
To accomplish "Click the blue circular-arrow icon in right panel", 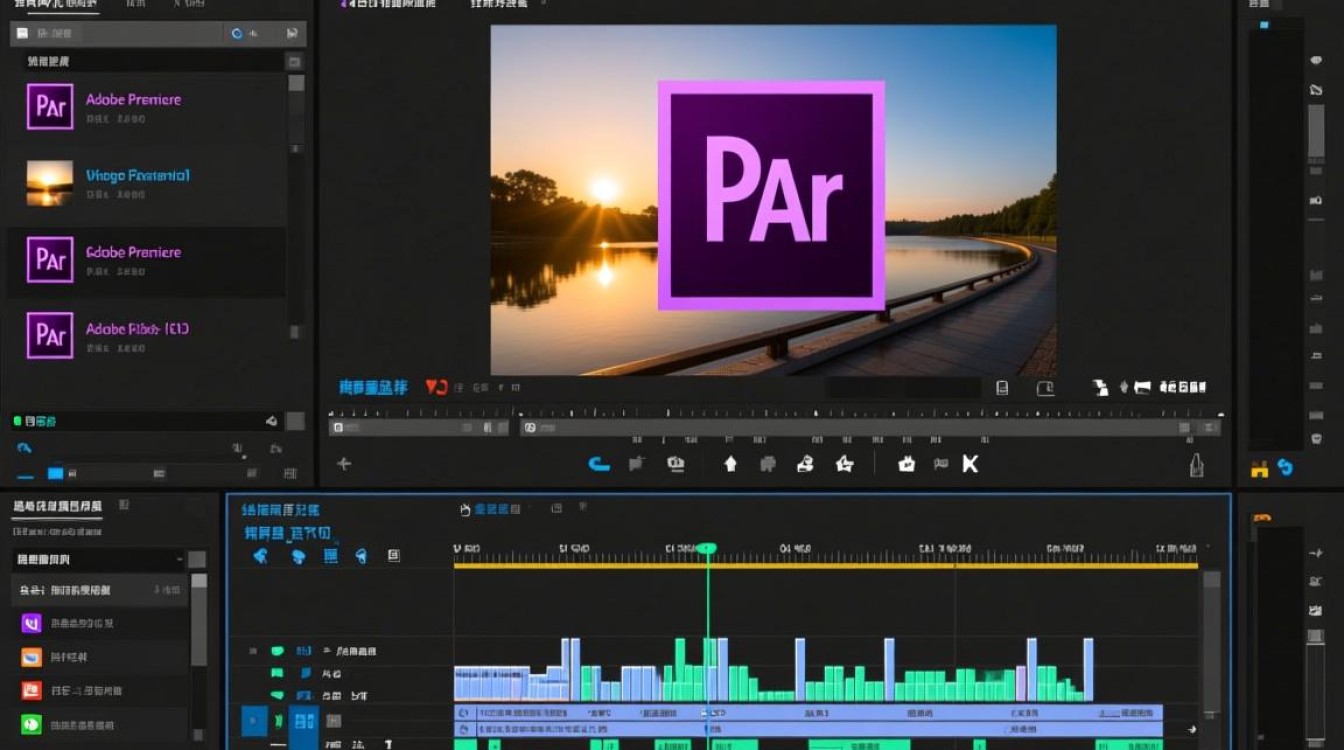I will coord(1285,467).
